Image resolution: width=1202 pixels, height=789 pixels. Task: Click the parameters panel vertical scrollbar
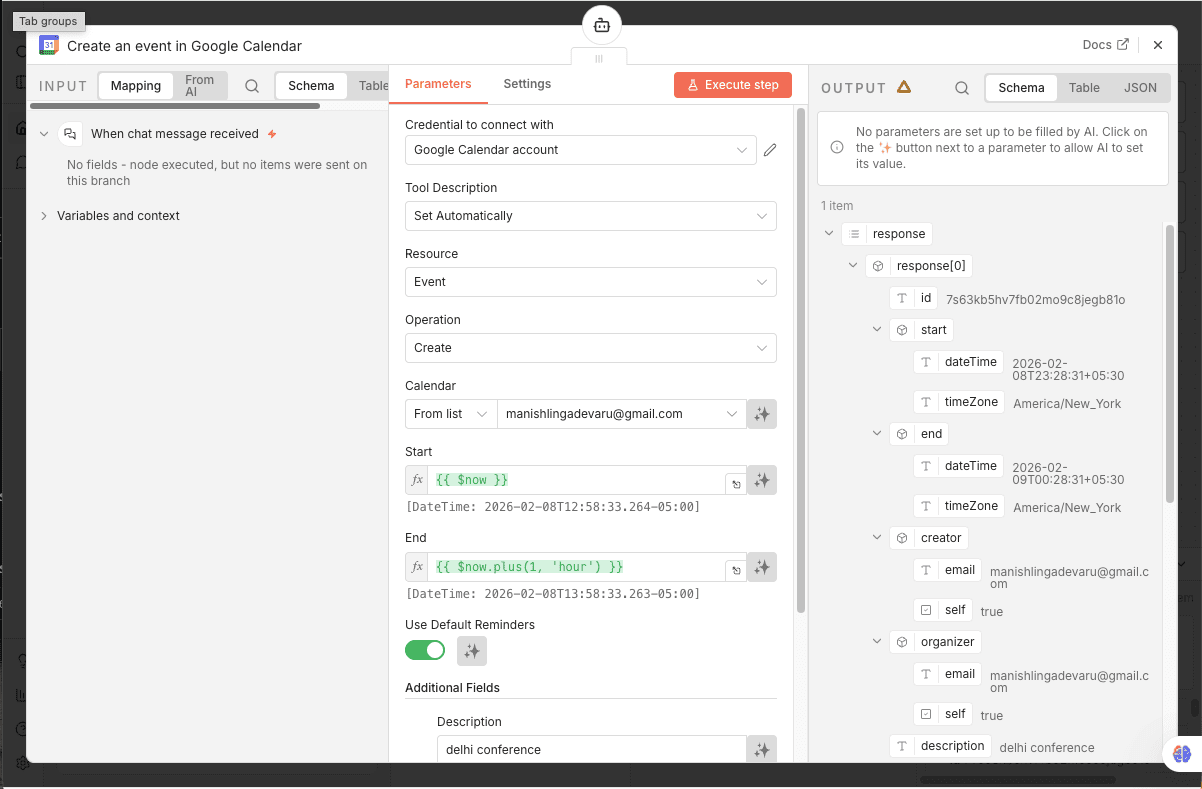tap(800, 360)
